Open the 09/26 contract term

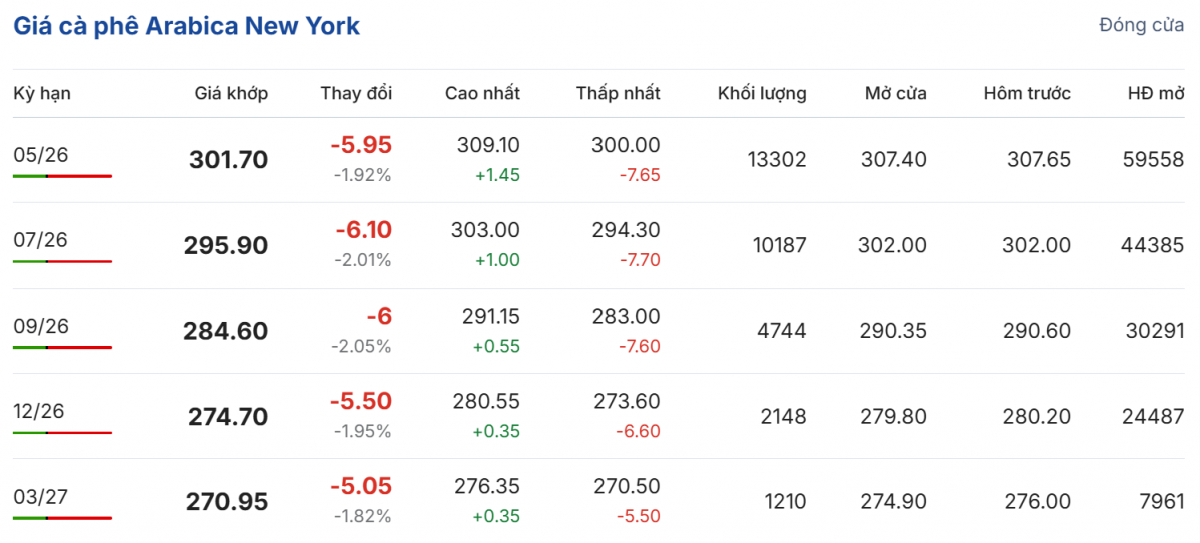(x=41, y=326)
